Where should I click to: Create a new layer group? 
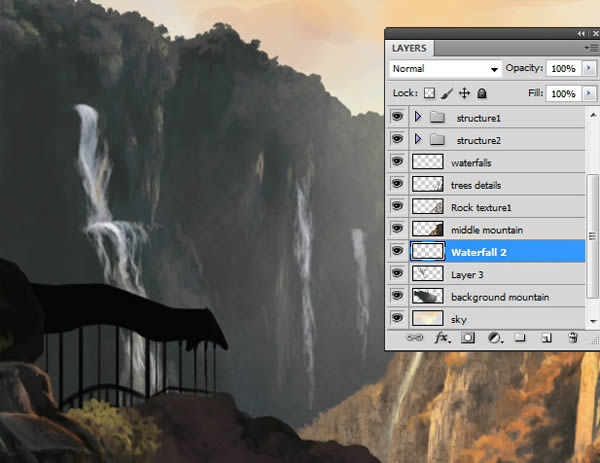520,337
